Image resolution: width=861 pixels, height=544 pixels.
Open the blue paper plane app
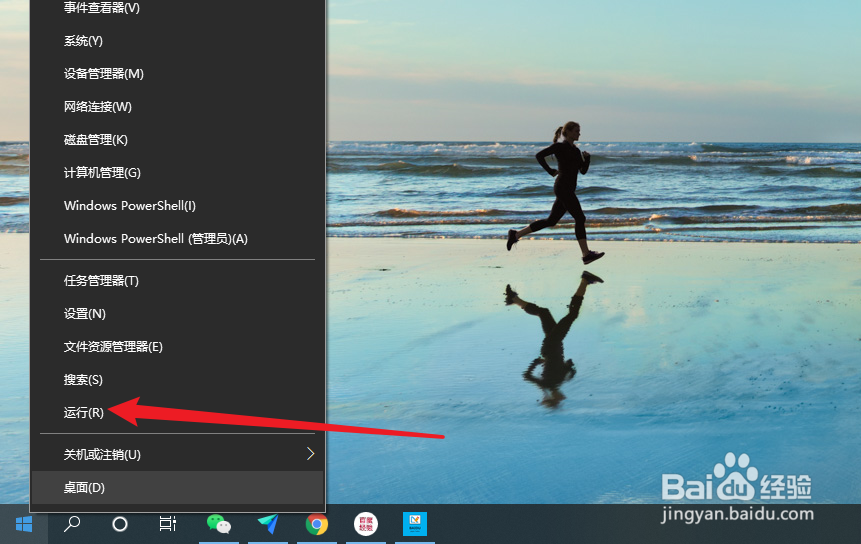[x=268, y=524]
